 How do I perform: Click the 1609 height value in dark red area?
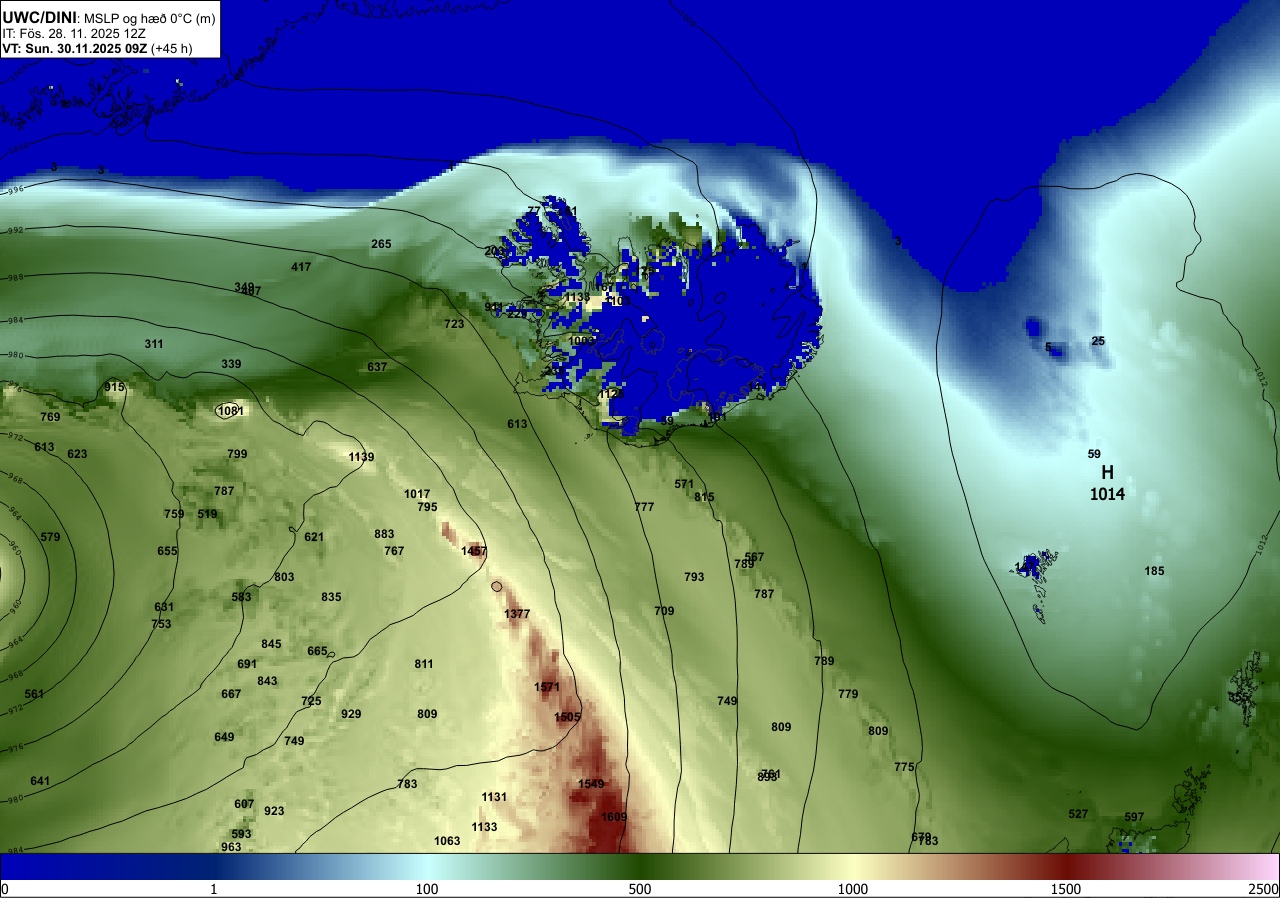614,817
